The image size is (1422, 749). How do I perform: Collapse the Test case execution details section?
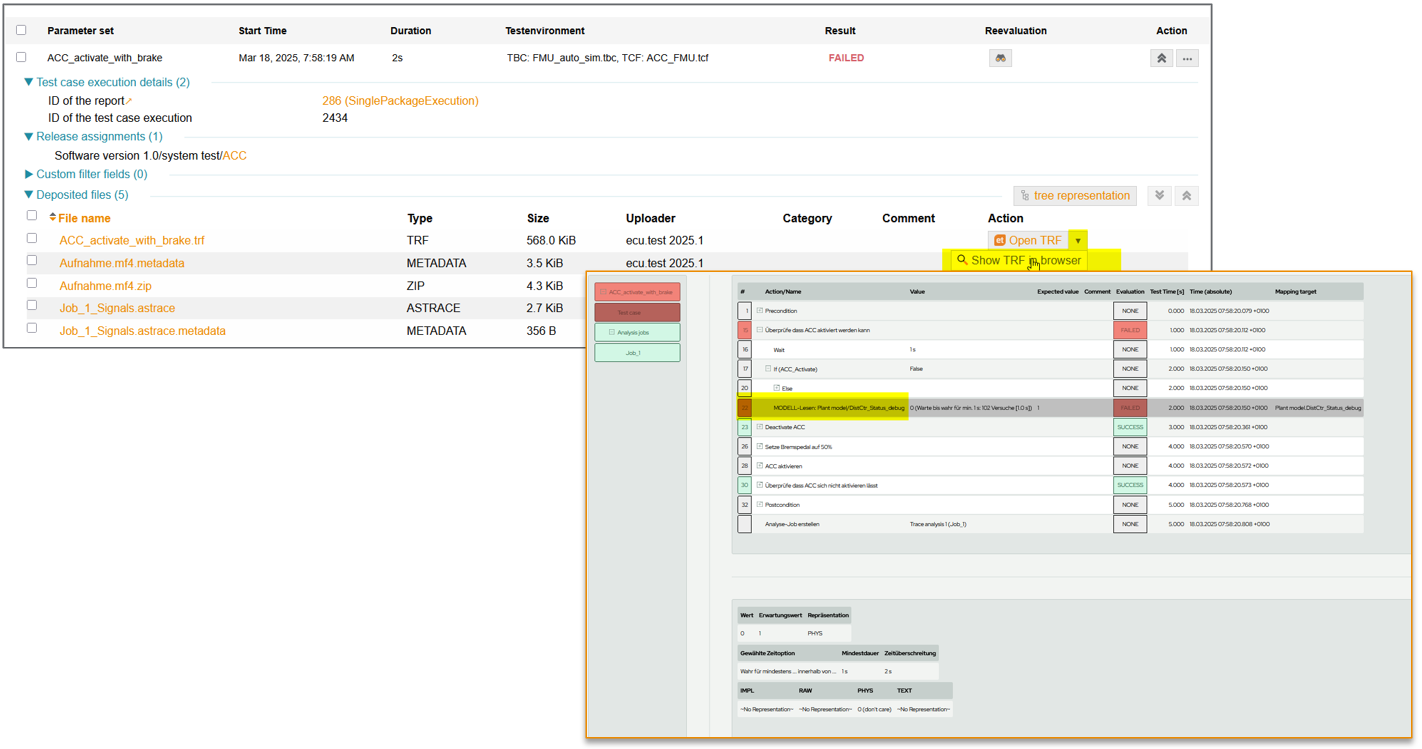(x=29, y=82)
